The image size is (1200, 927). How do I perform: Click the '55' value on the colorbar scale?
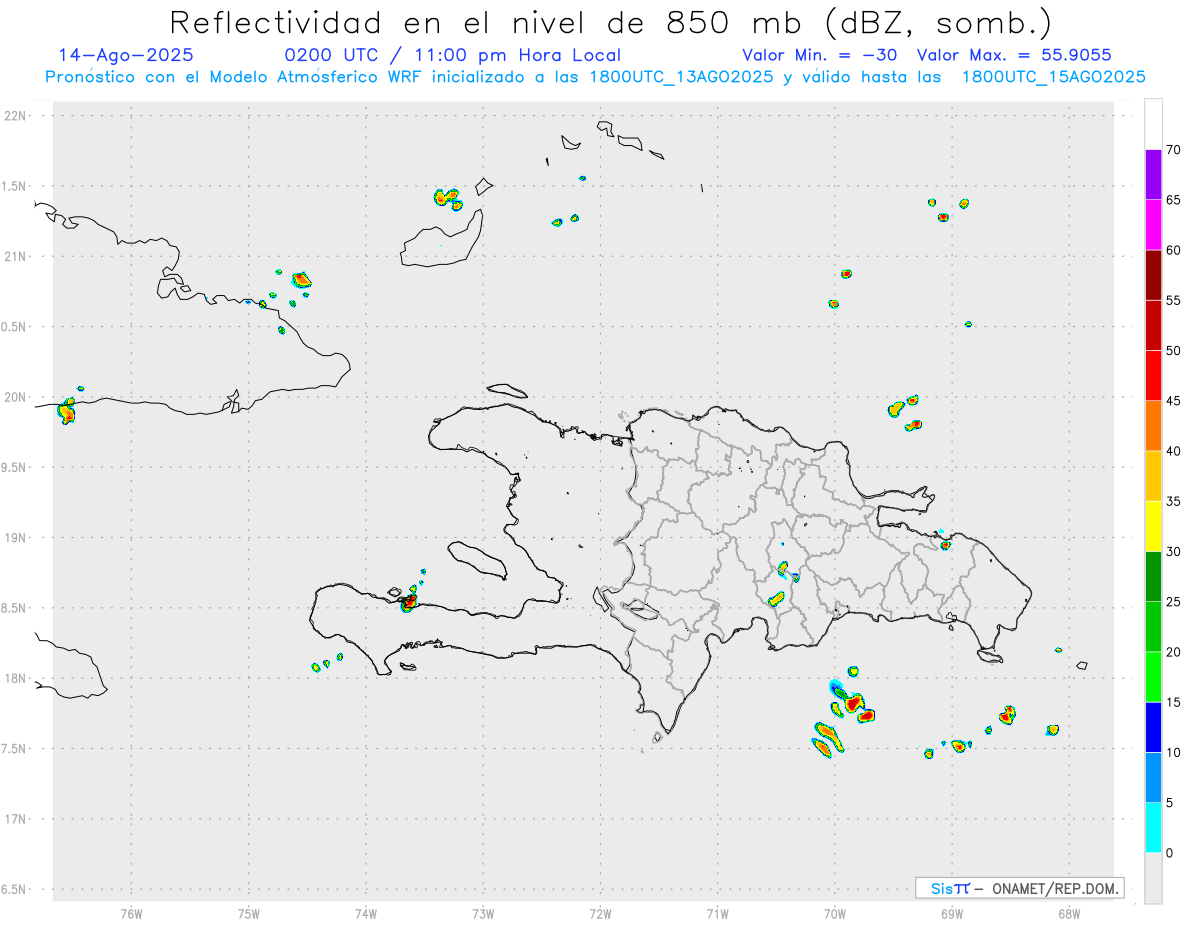(1173, 301)
